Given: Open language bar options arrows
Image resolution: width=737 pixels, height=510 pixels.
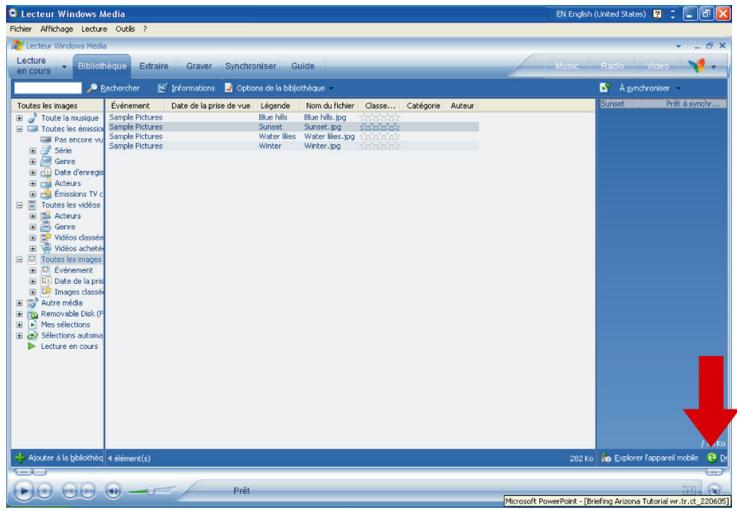Looking at the screenshot, I should (x=673, y=14).
